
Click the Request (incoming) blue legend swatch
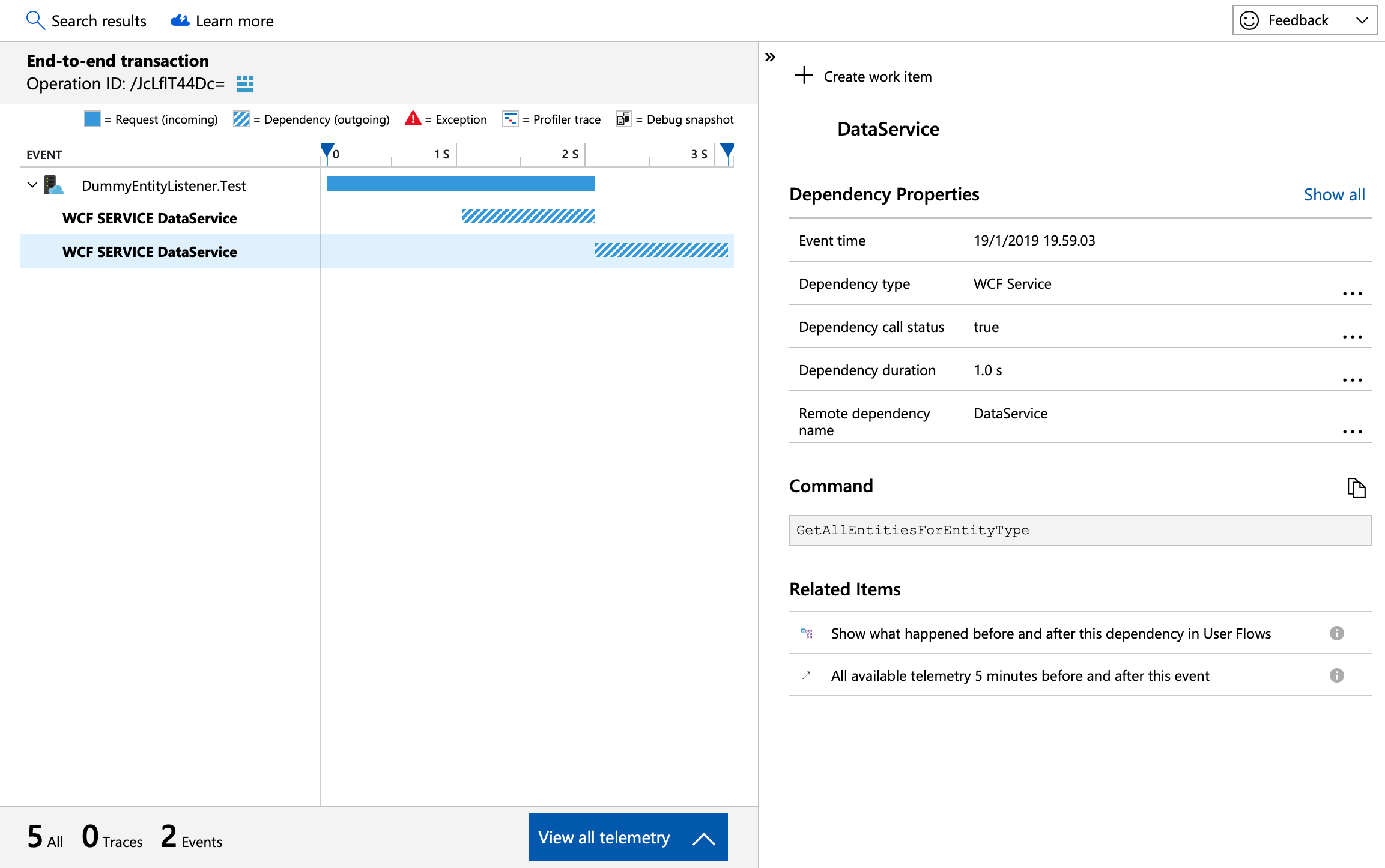(92, 119)
